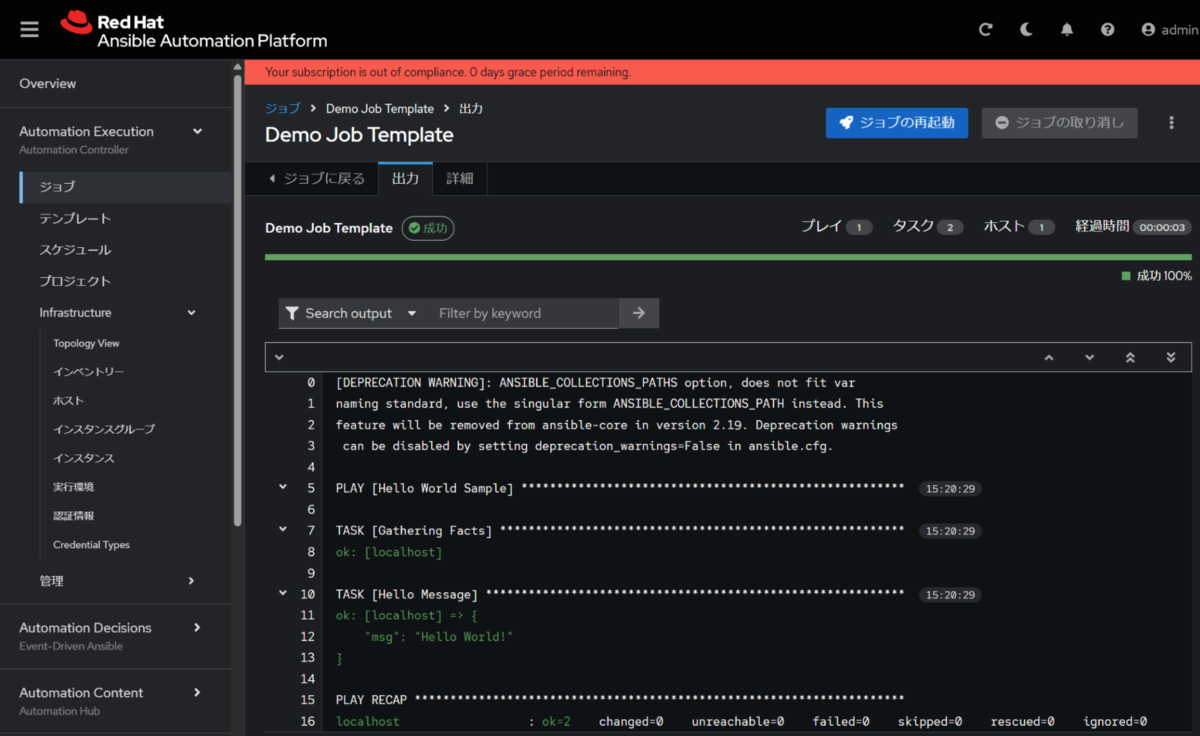
Task: Select the 出力 tab
Action: coord(405,178)
